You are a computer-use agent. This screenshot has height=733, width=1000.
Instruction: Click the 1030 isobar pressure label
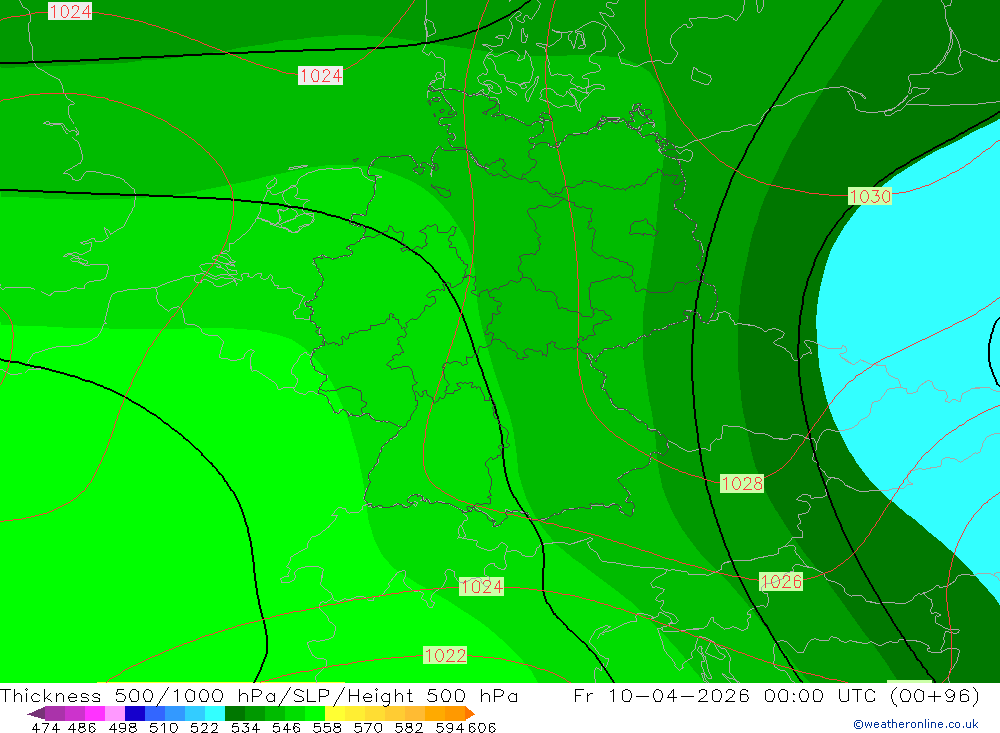point(869,196)
